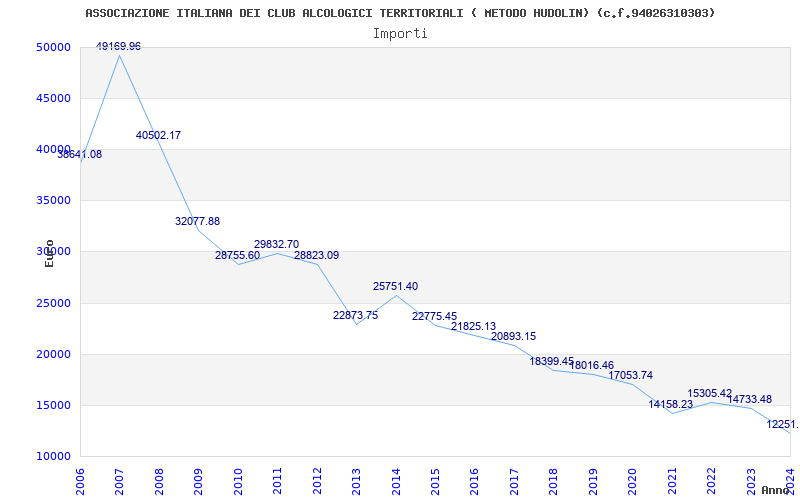Click the 14158.23 data label
The image size is (800, 500).
click(x=671, y=405)
